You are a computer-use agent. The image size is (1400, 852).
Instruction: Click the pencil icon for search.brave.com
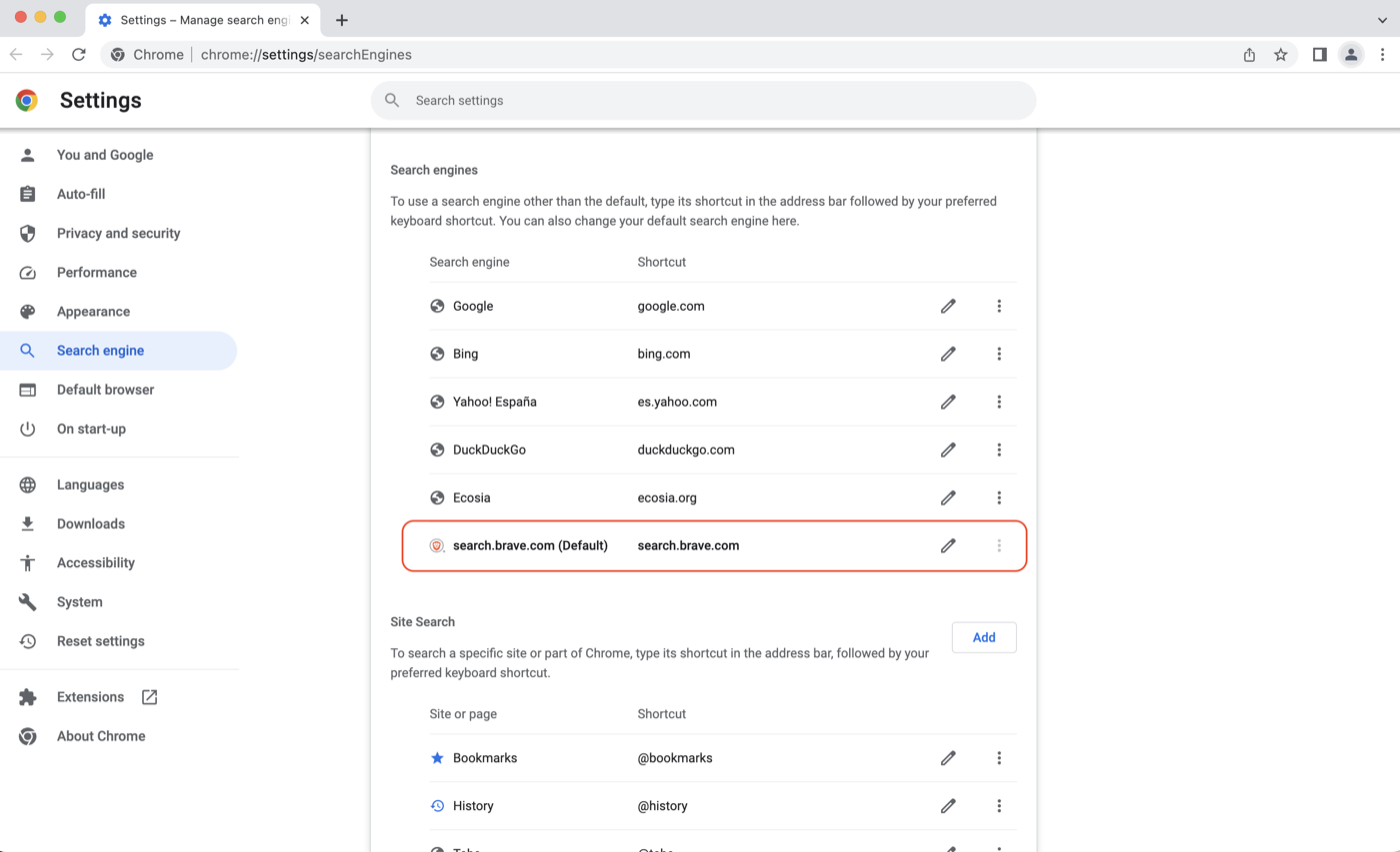pyautogui.click(x=948, y=546)
